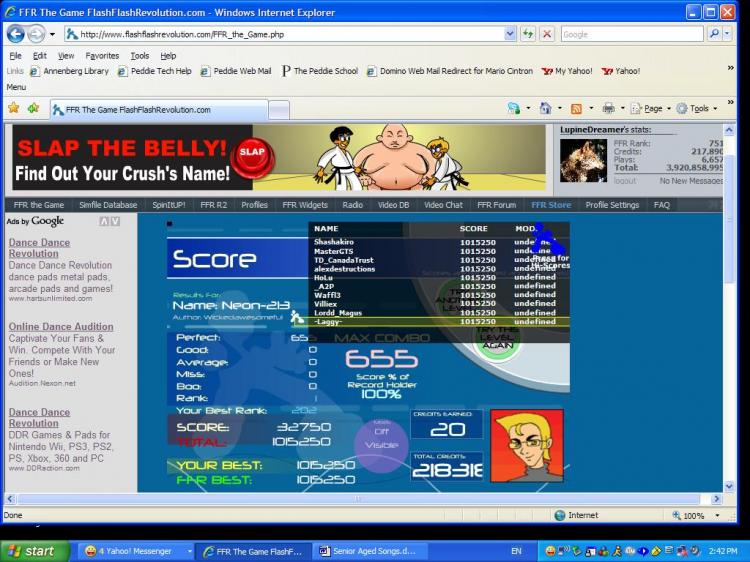This screenshot has width=750, height=562.
Task: Click the blond character portrait
Action: pyautogui.click(x=527, y=446)
